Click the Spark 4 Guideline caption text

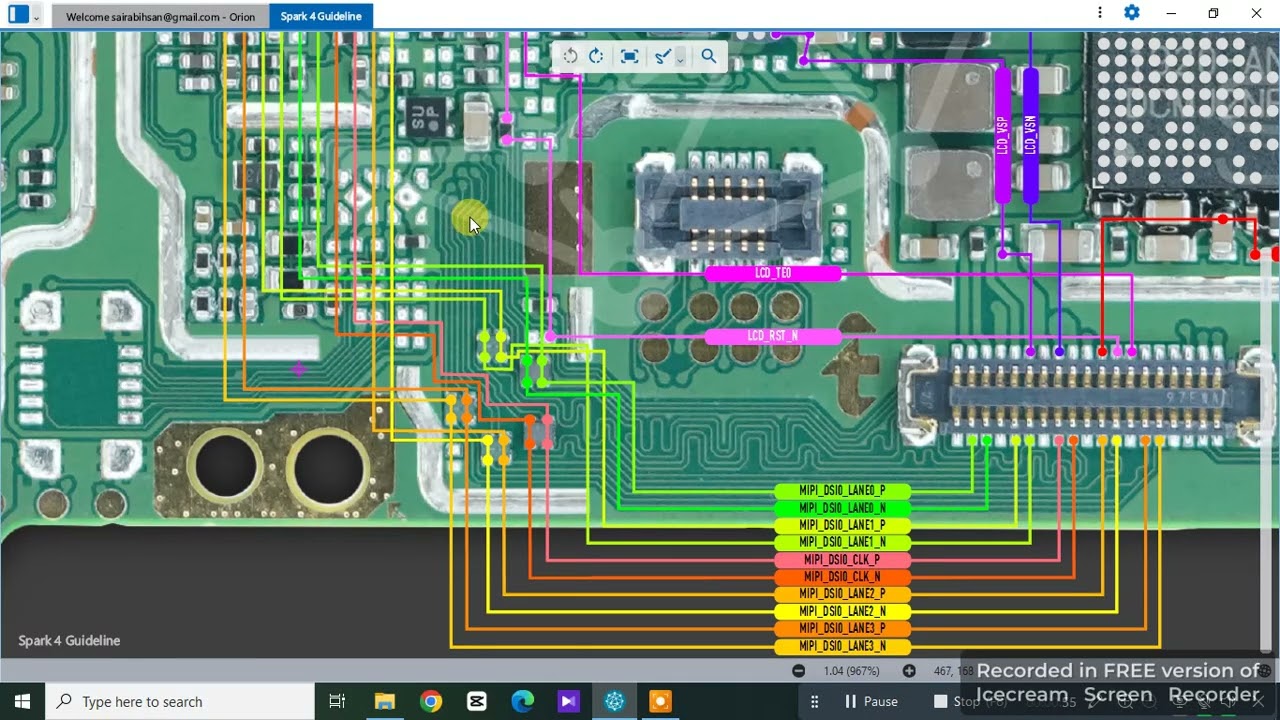[x=69, y=641]
